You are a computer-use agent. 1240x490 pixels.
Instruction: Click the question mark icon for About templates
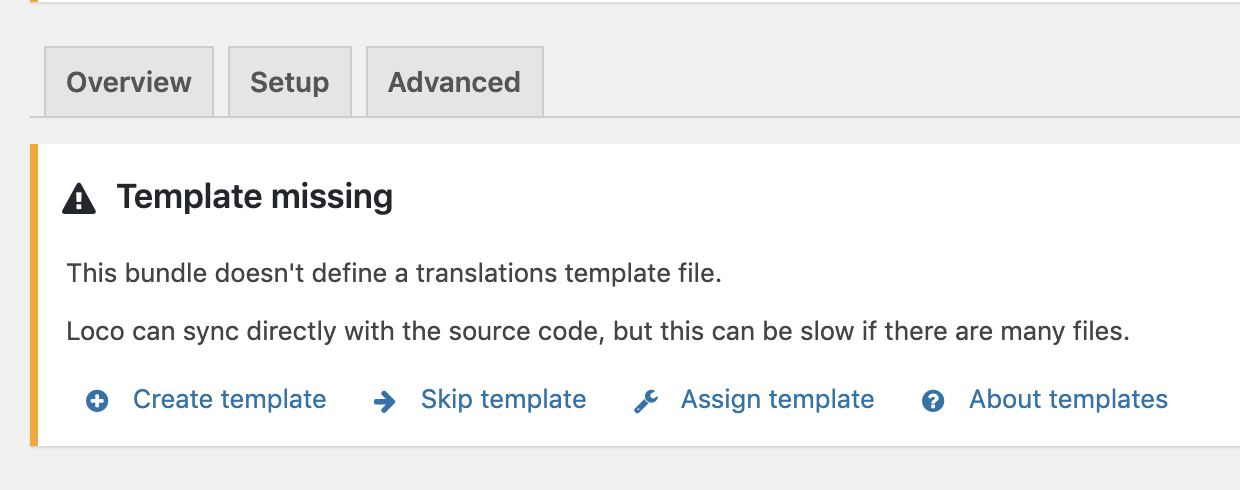(x=933, y=401)
